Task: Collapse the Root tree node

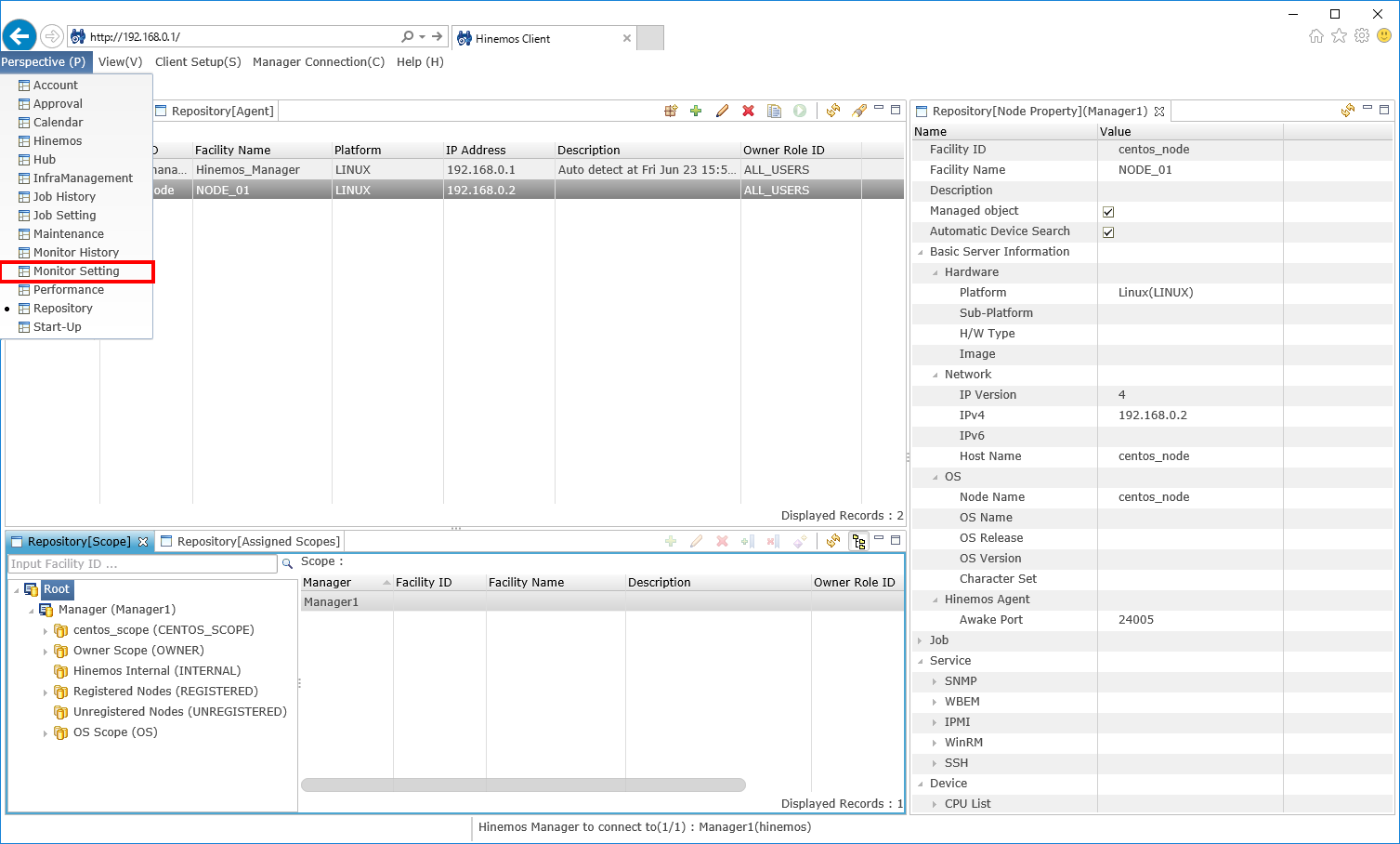Action: [17, 590]
